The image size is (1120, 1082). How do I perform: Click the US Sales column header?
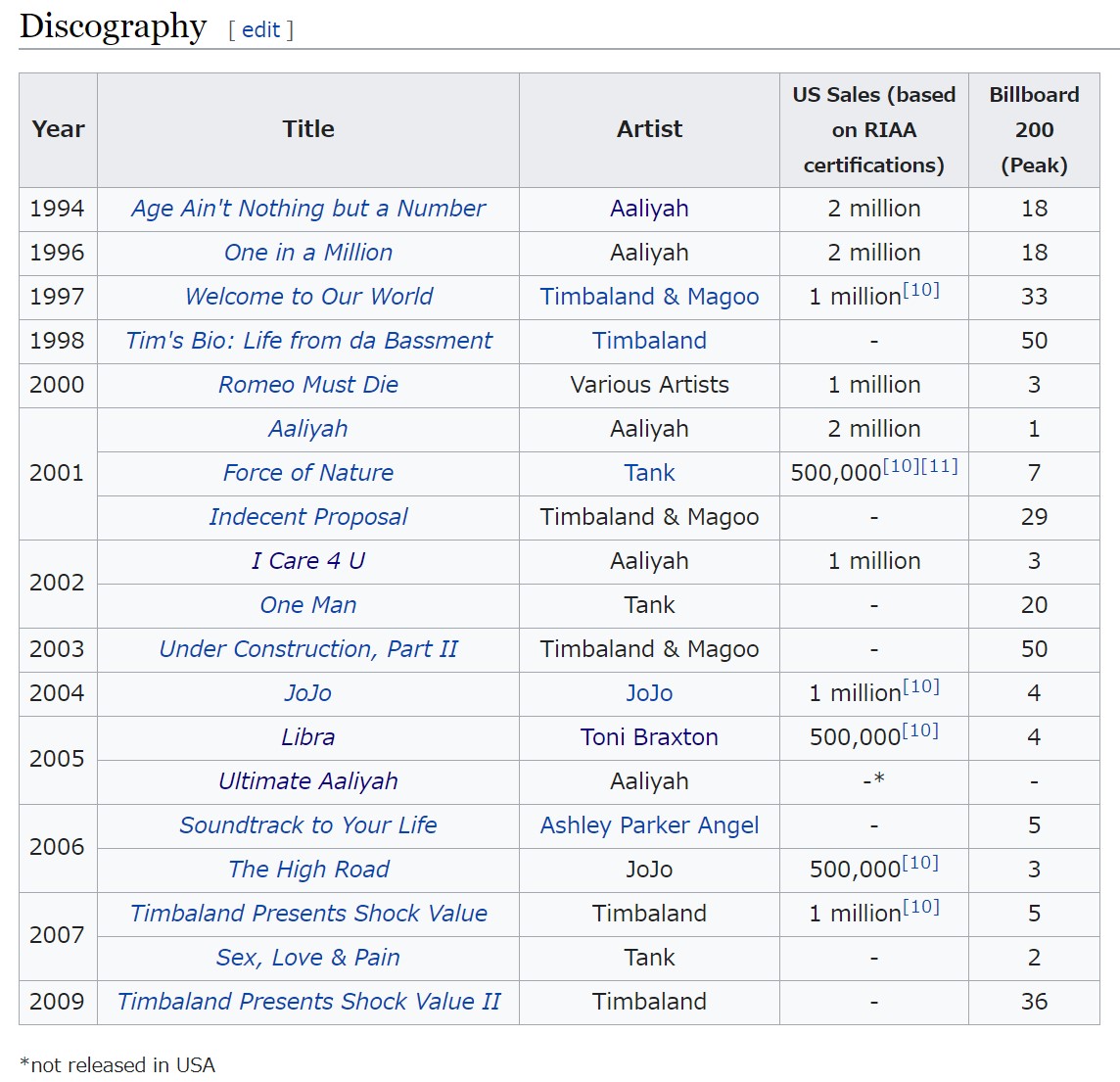click(x=874, y=130)
